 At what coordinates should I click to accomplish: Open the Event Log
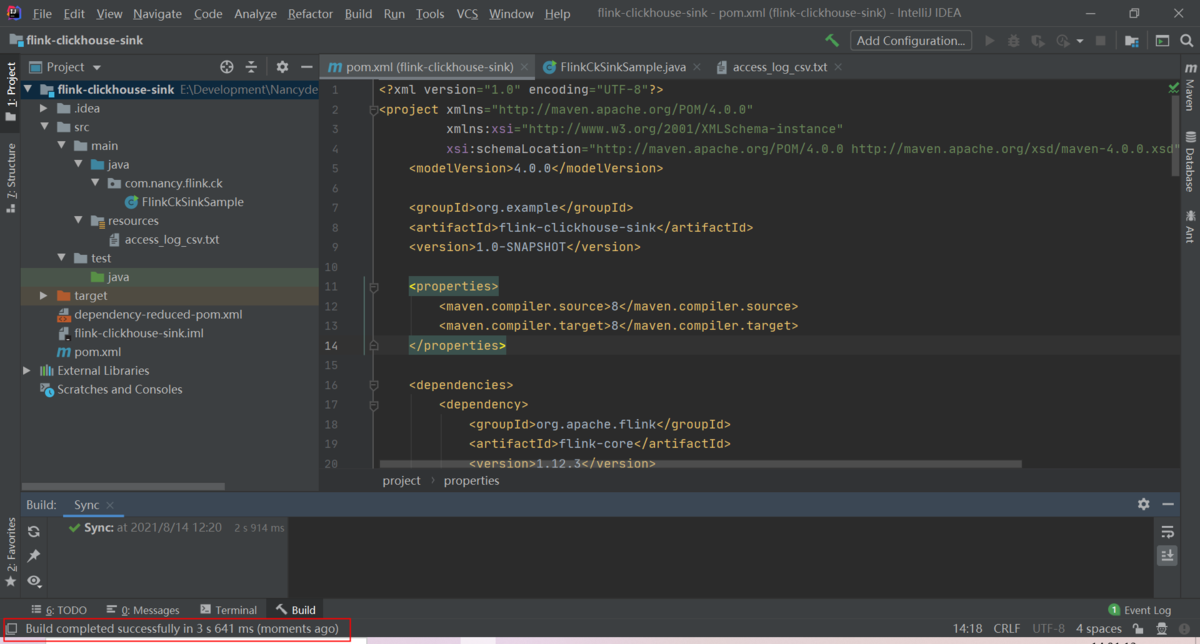[1140, 610]
